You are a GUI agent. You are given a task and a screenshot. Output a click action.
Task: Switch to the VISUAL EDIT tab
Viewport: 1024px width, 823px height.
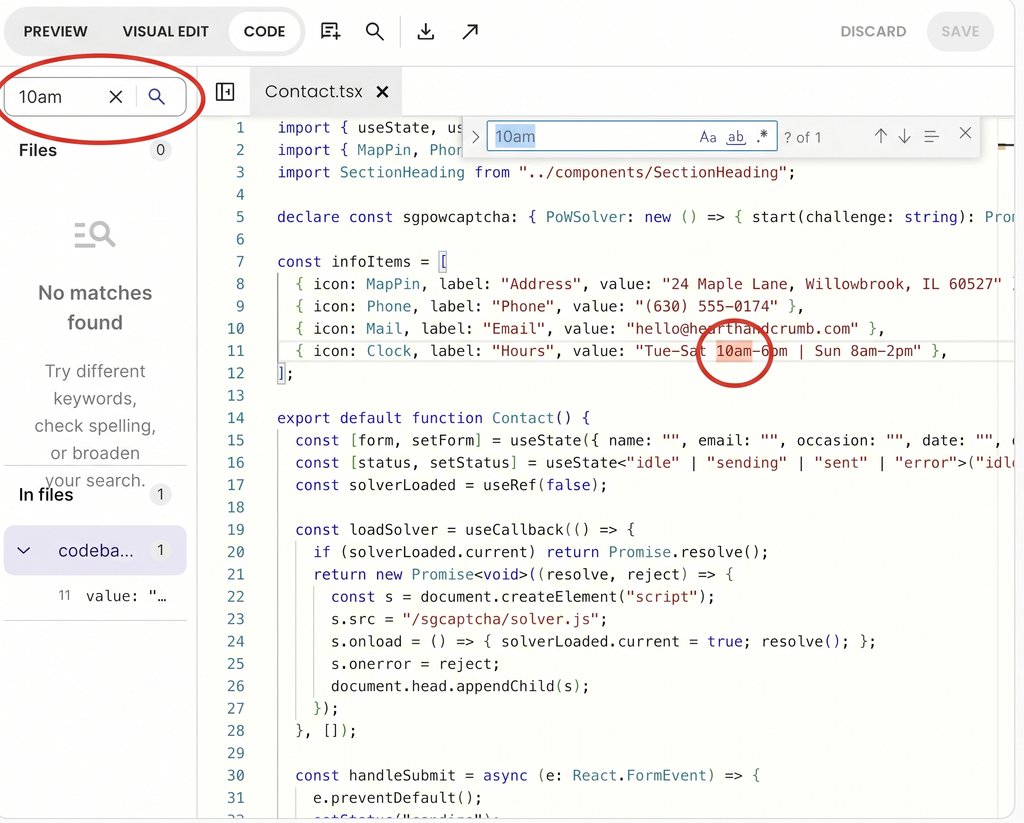(x=166, y=31)
